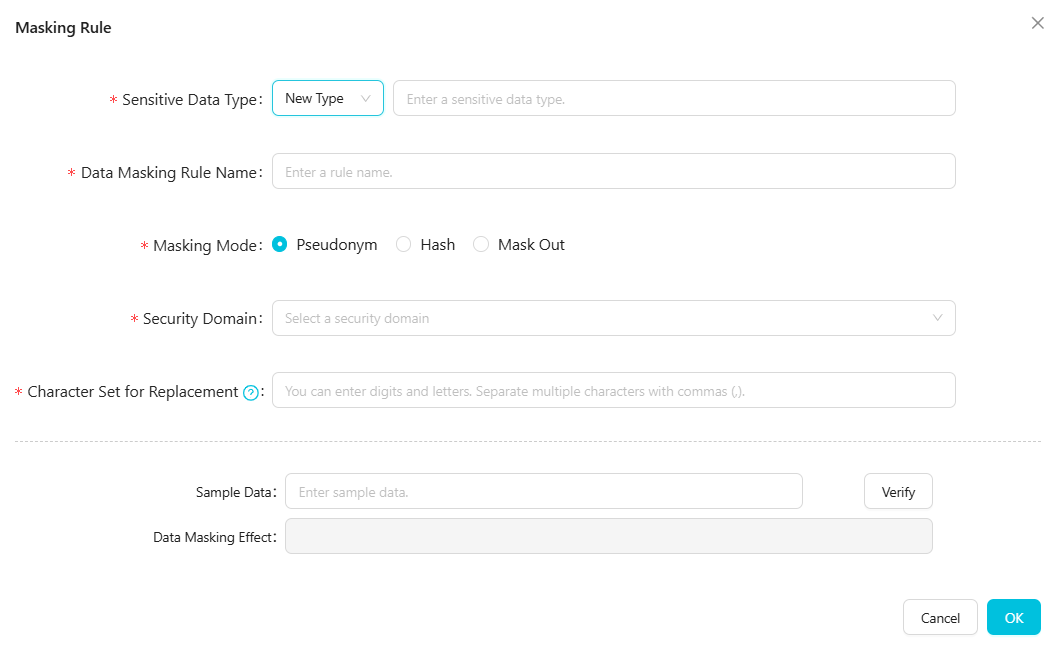The height and width of the screenshot is (652, 1056).
Task: Click the rule name input field
Action: click(613, 171)
